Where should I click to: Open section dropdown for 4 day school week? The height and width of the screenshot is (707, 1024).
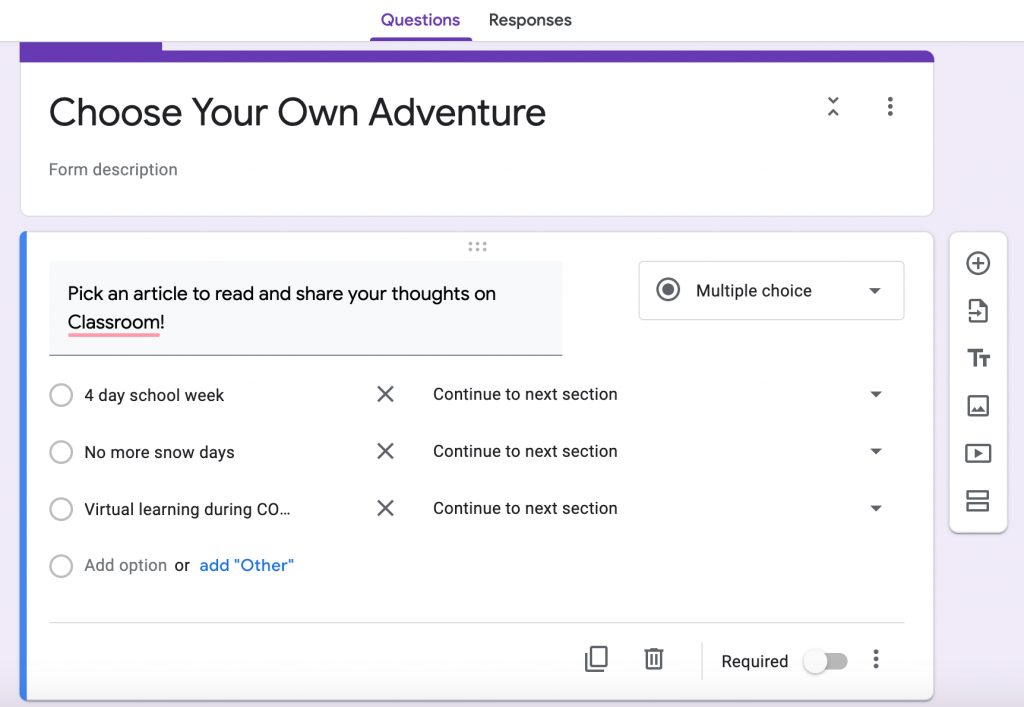coord(877,394)
